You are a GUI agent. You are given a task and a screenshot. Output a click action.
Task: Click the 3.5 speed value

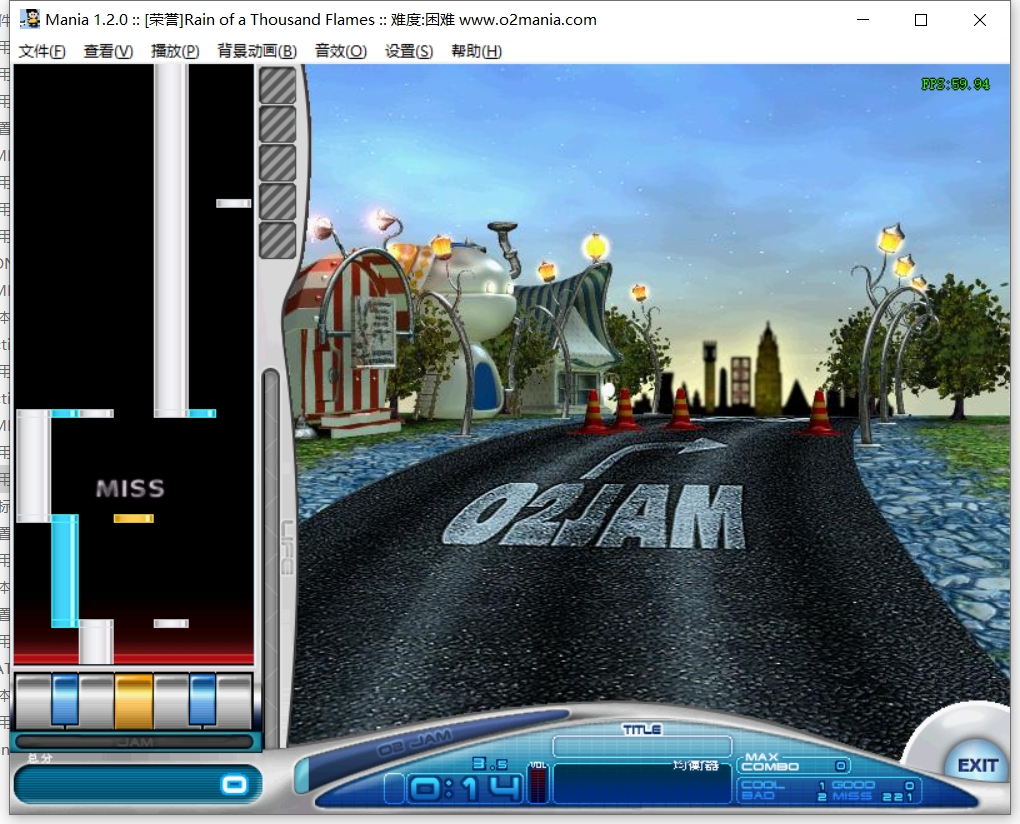(490, 764)
